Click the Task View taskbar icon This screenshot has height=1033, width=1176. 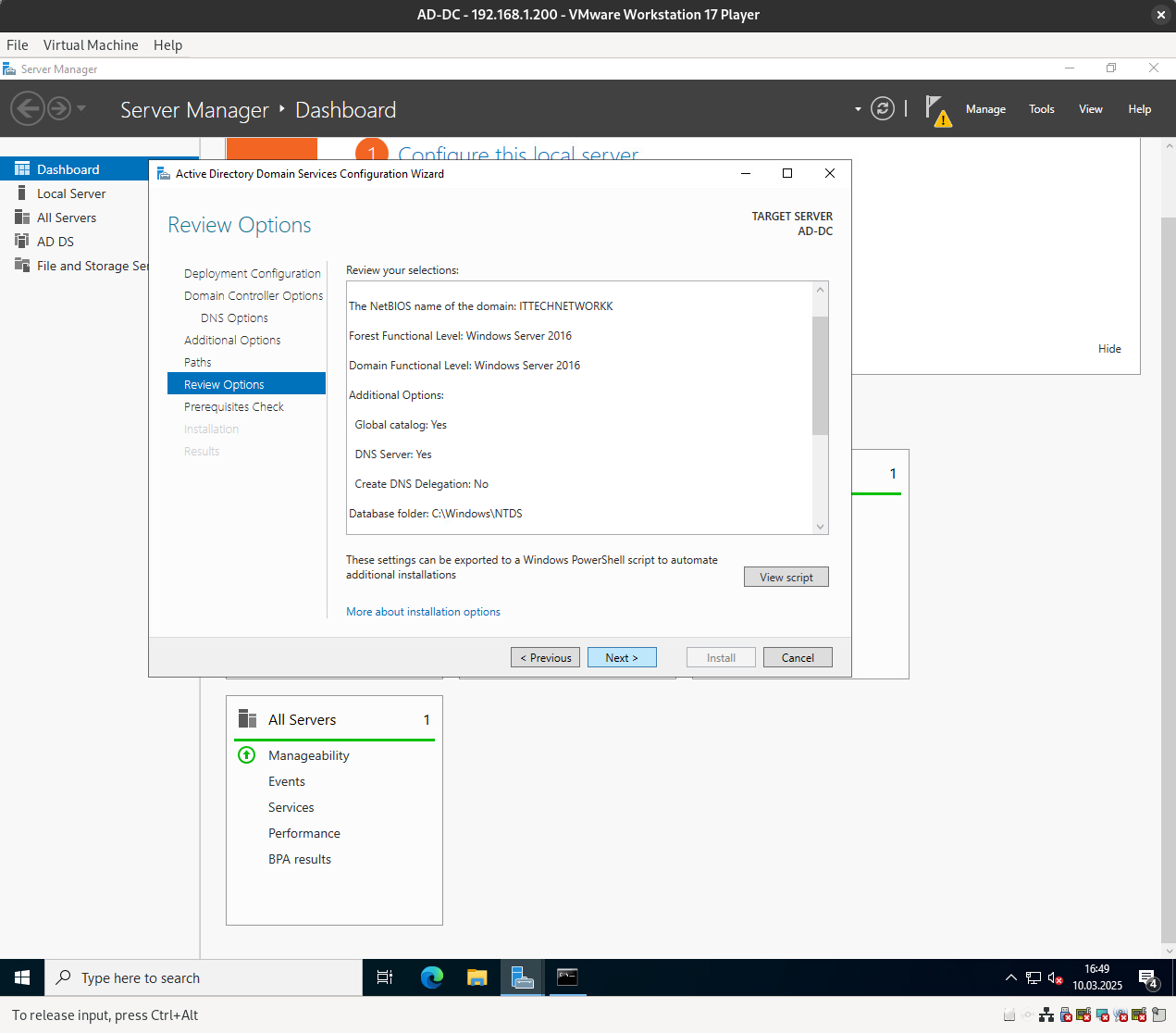click(x=385, y=977)
